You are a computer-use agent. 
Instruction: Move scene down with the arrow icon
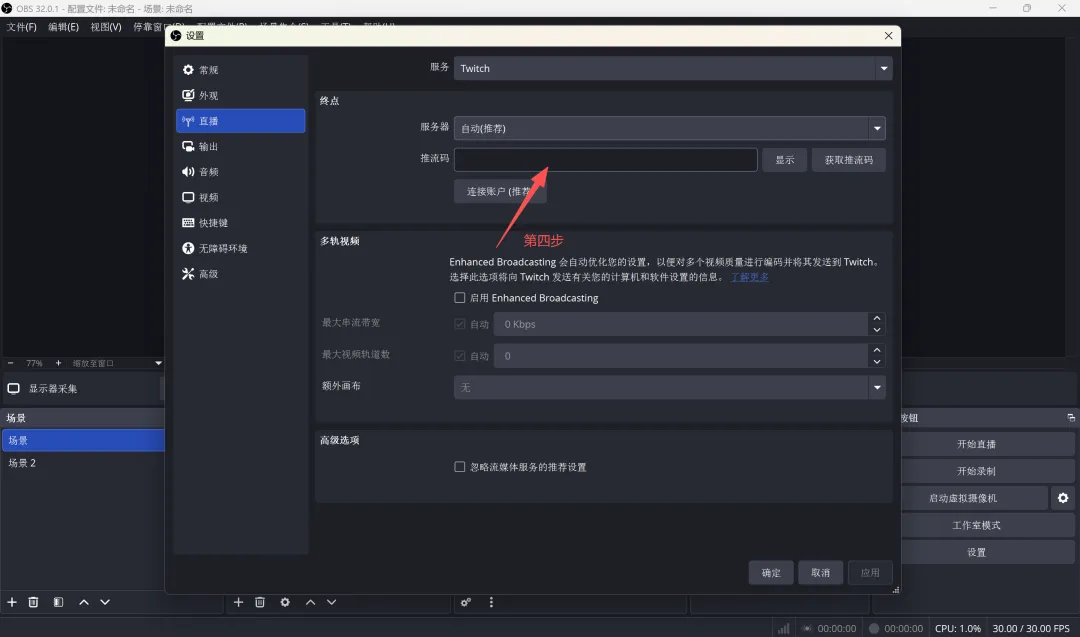pos(105,602)
